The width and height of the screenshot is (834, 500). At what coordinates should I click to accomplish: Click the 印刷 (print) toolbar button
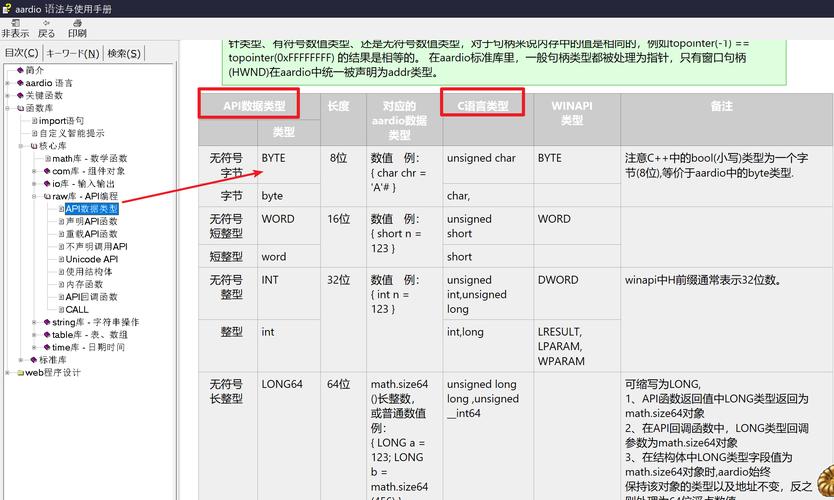pyautogui.click(x=77, y=29)
